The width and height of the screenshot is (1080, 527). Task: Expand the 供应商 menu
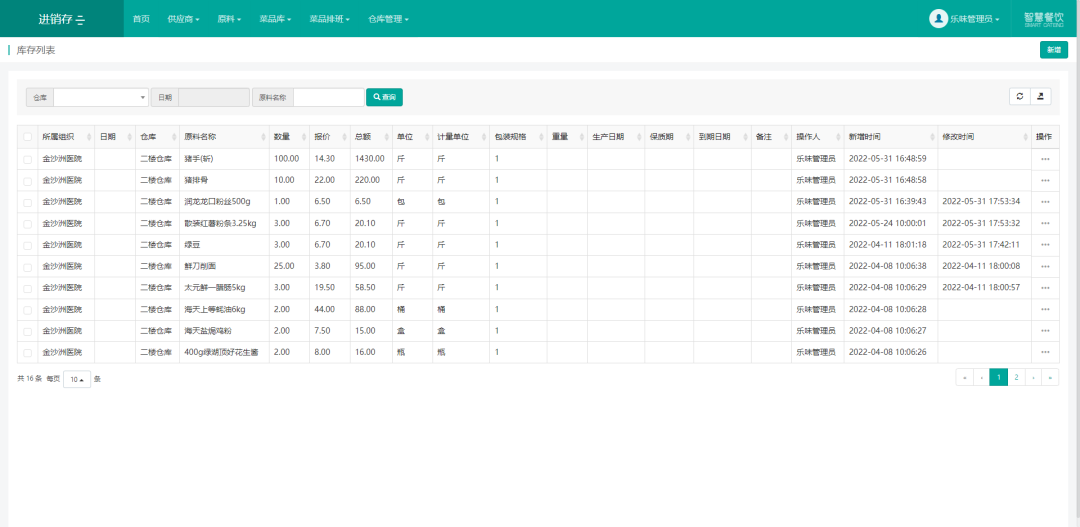tap(183, 19)
